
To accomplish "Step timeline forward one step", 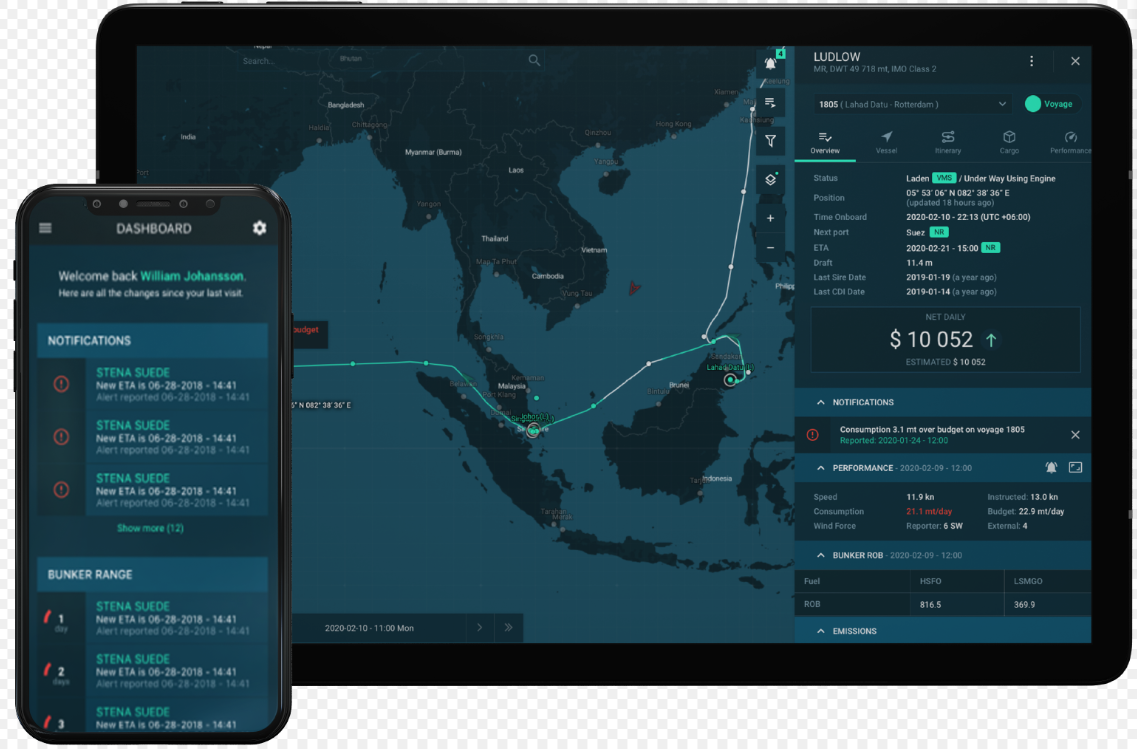I will coord(479,628).
